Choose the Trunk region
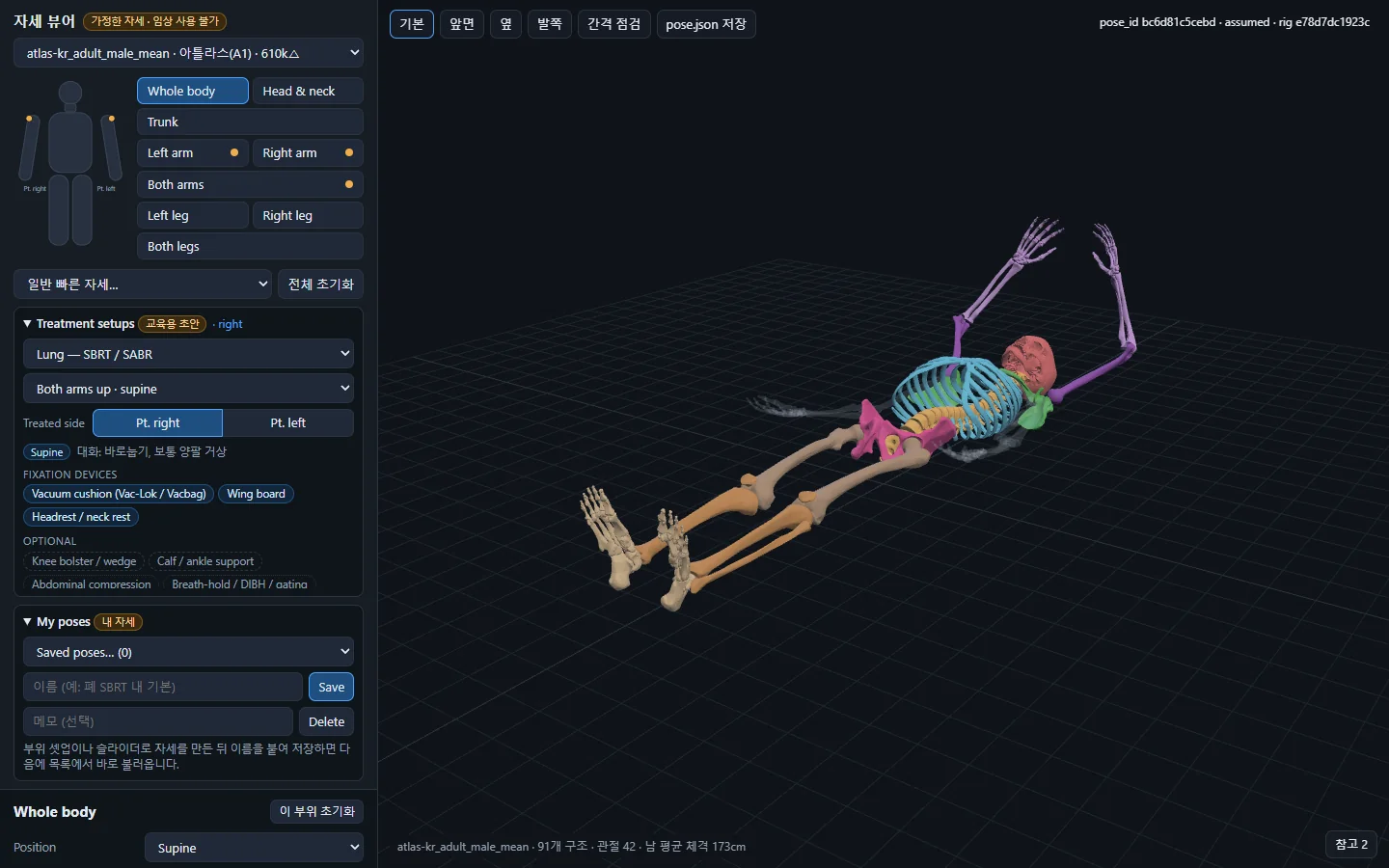This screenshot has height=868, width=1389. 250,122
